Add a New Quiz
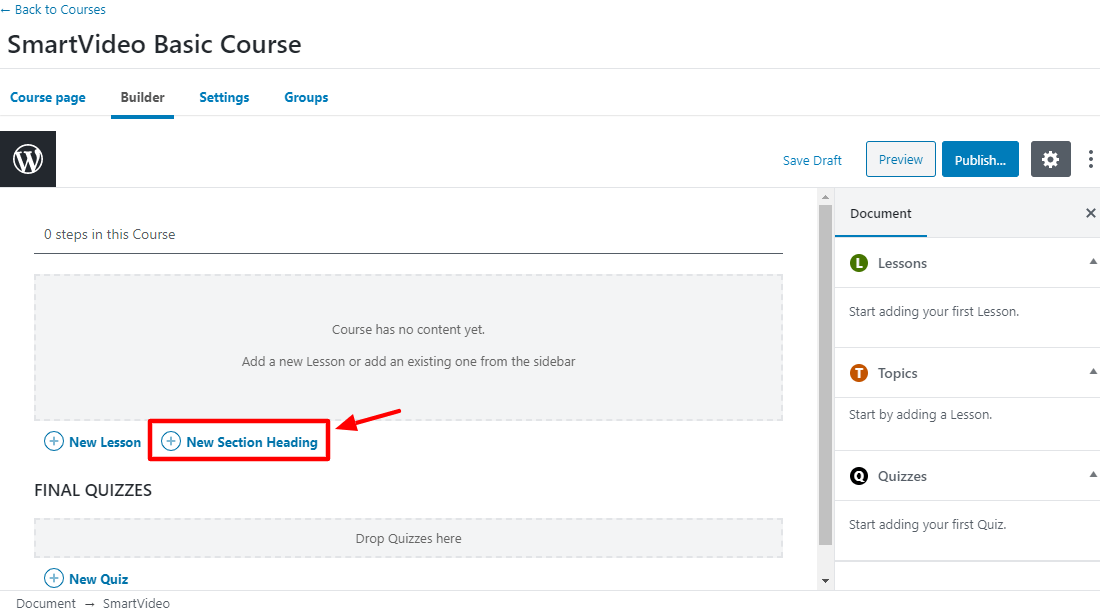 tap(87, 579)
